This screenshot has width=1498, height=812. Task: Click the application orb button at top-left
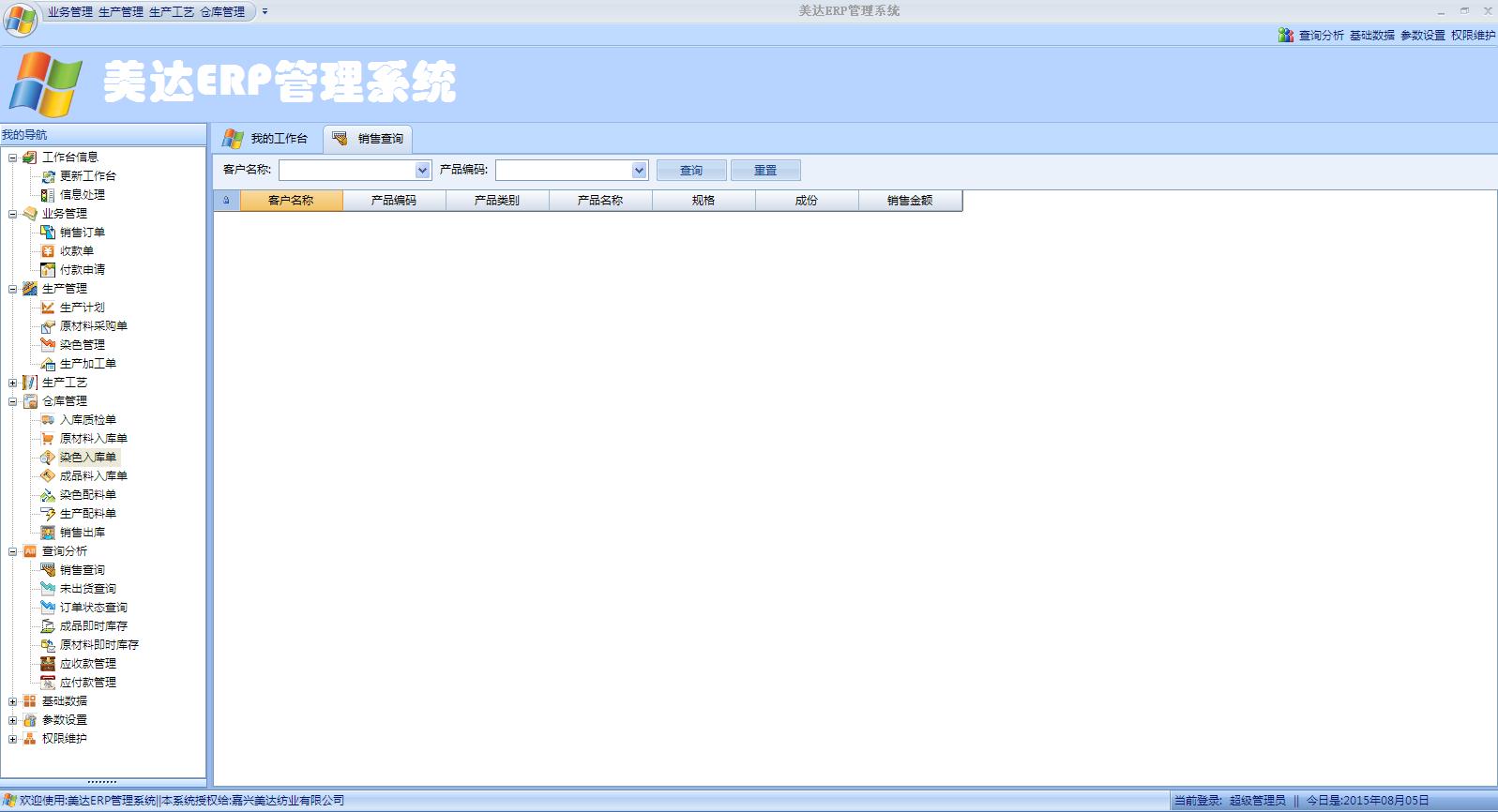coord(21,19)
